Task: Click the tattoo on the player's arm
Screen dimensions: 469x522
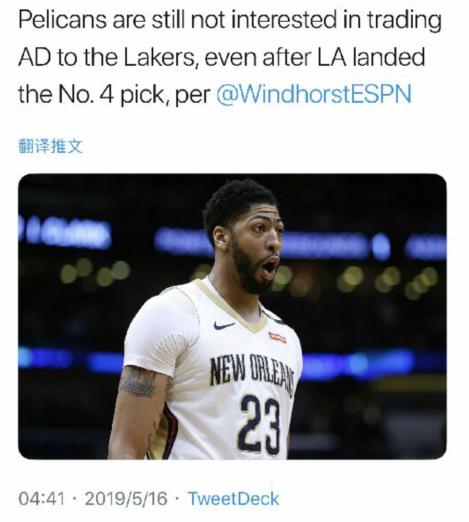Action: pyautogui.click(x=138, y=381)
